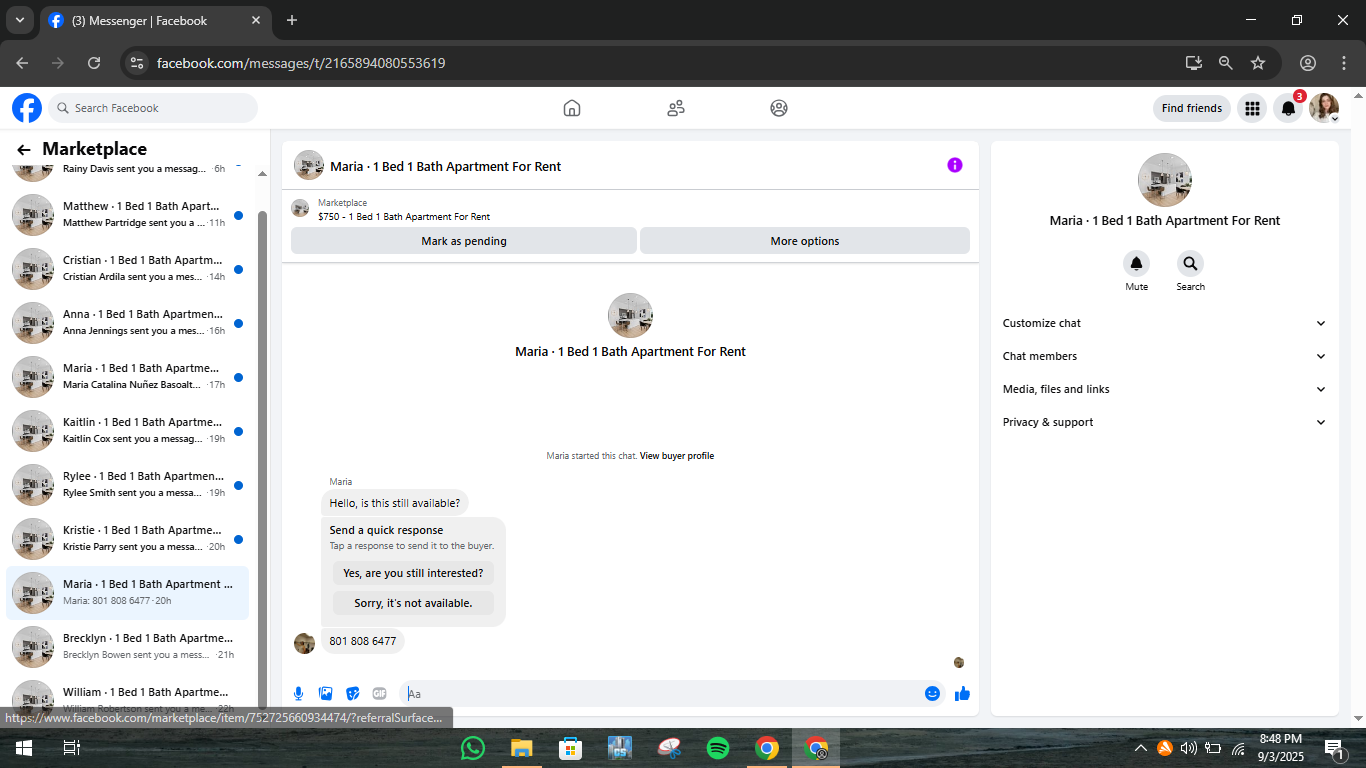Open the emoji picker in message box

[932, 693]
